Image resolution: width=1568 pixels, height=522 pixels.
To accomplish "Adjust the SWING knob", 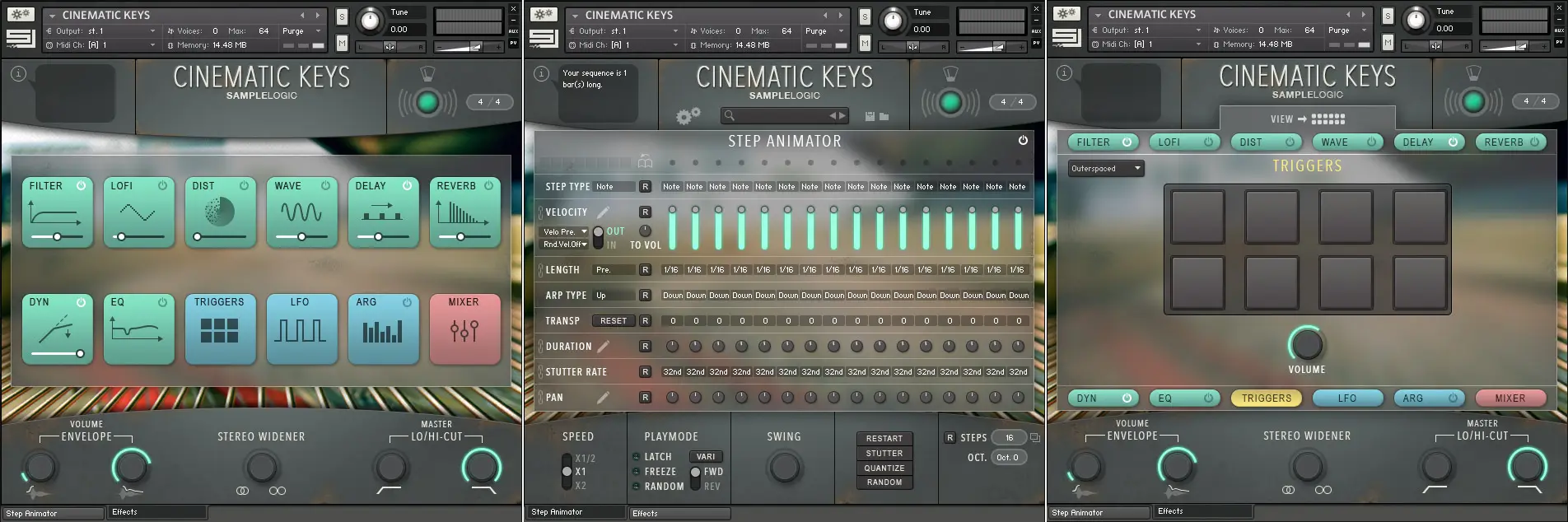I will point(784,468).
